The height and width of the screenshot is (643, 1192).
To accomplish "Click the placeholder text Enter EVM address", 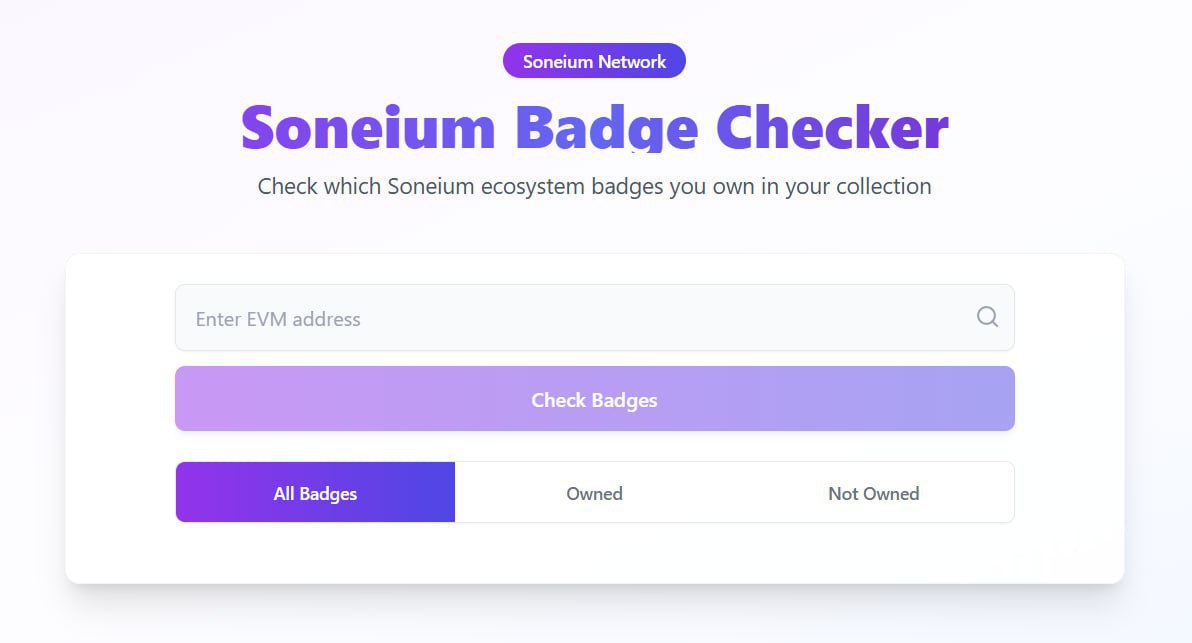I will (278, 319).
